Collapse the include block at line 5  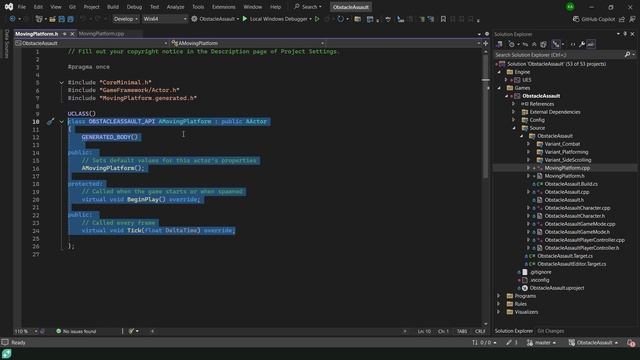(x=62, y=82)
